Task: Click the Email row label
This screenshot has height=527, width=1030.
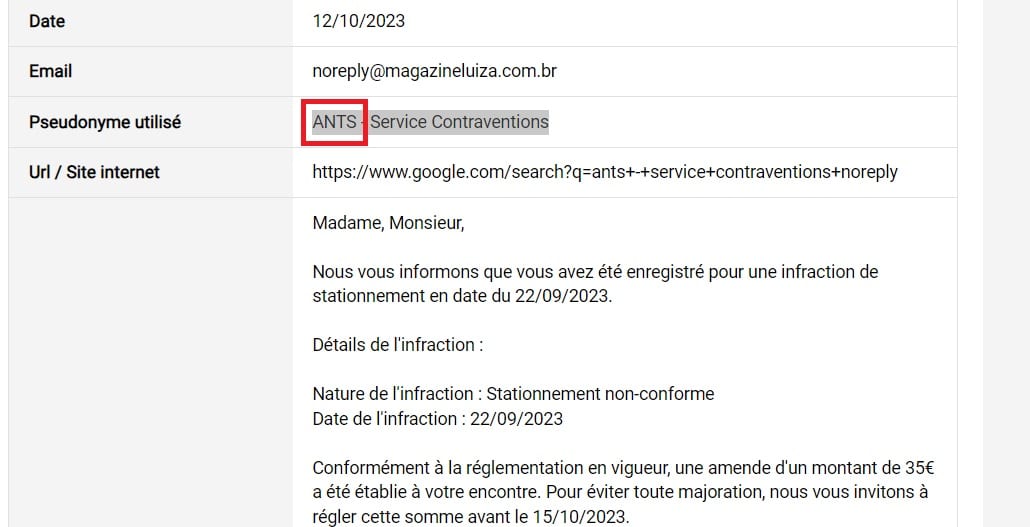Action: 51,71
